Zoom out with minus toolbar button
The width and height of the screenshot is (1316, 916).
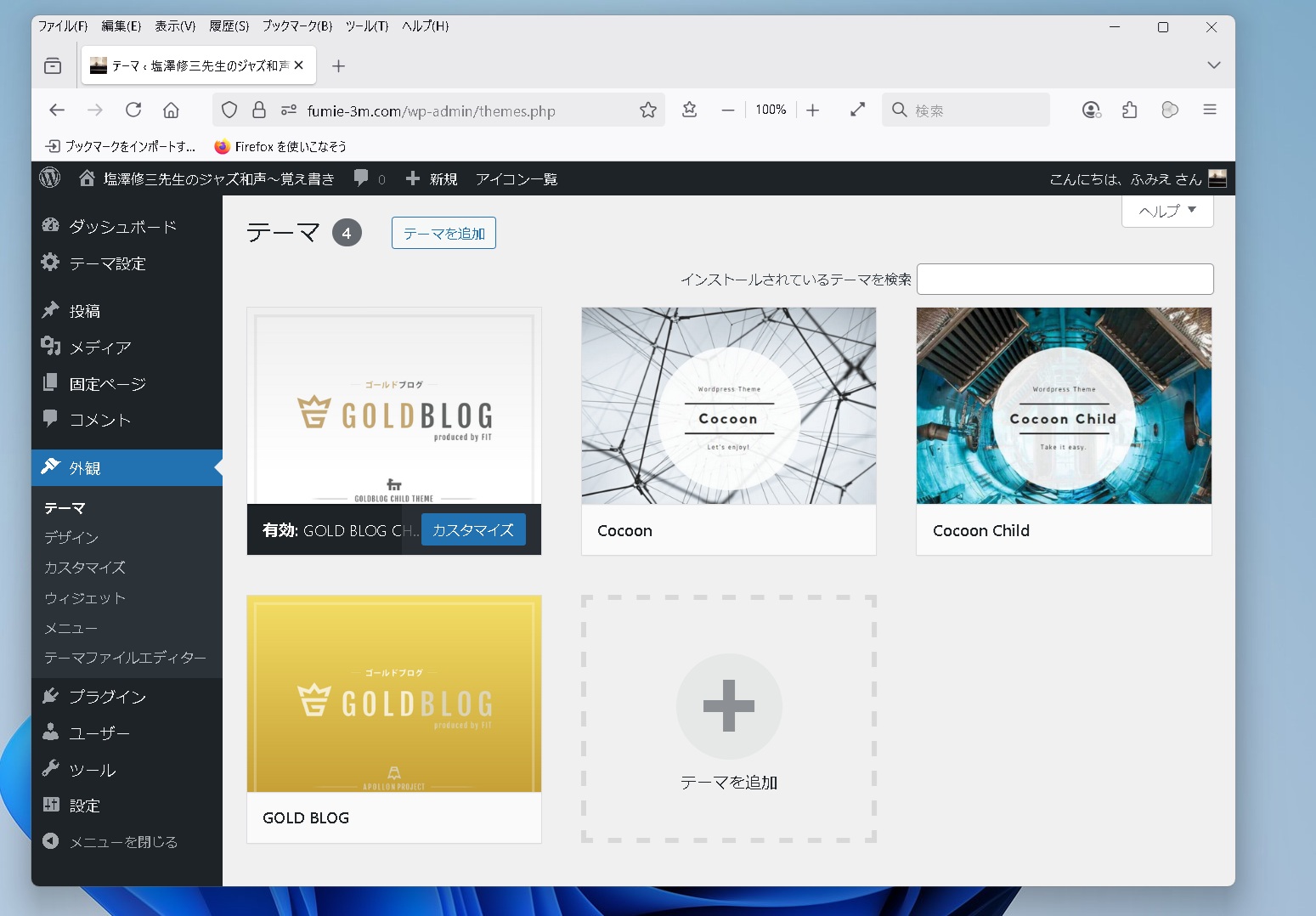pos(728,110)
